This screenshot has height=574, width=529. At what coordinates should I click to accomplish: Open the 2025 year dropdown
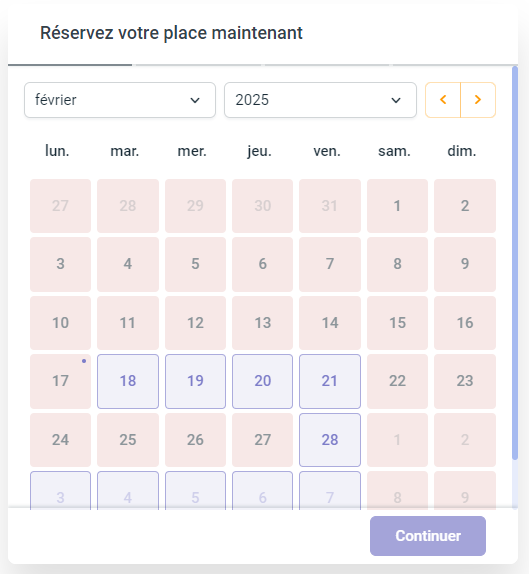[x=320, y=100]
